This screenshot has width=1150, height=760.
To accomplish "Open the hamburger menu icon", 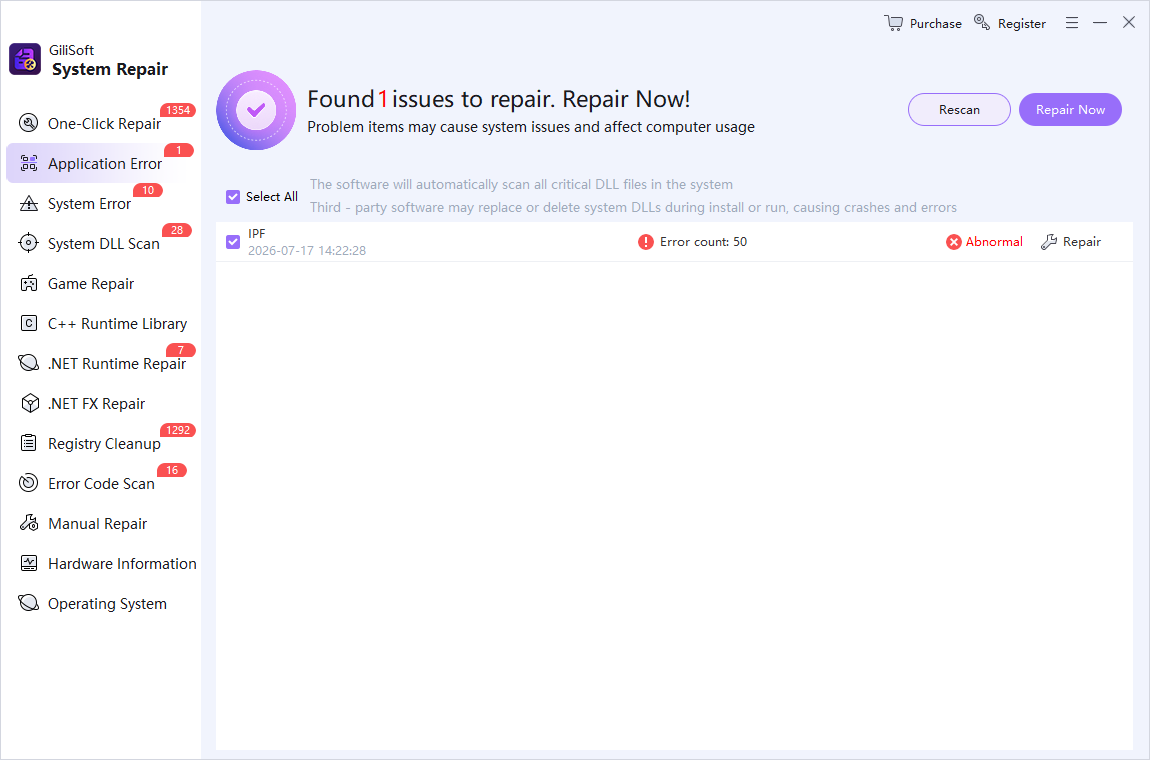I will pyautogui.click(x=1072, y=23).
